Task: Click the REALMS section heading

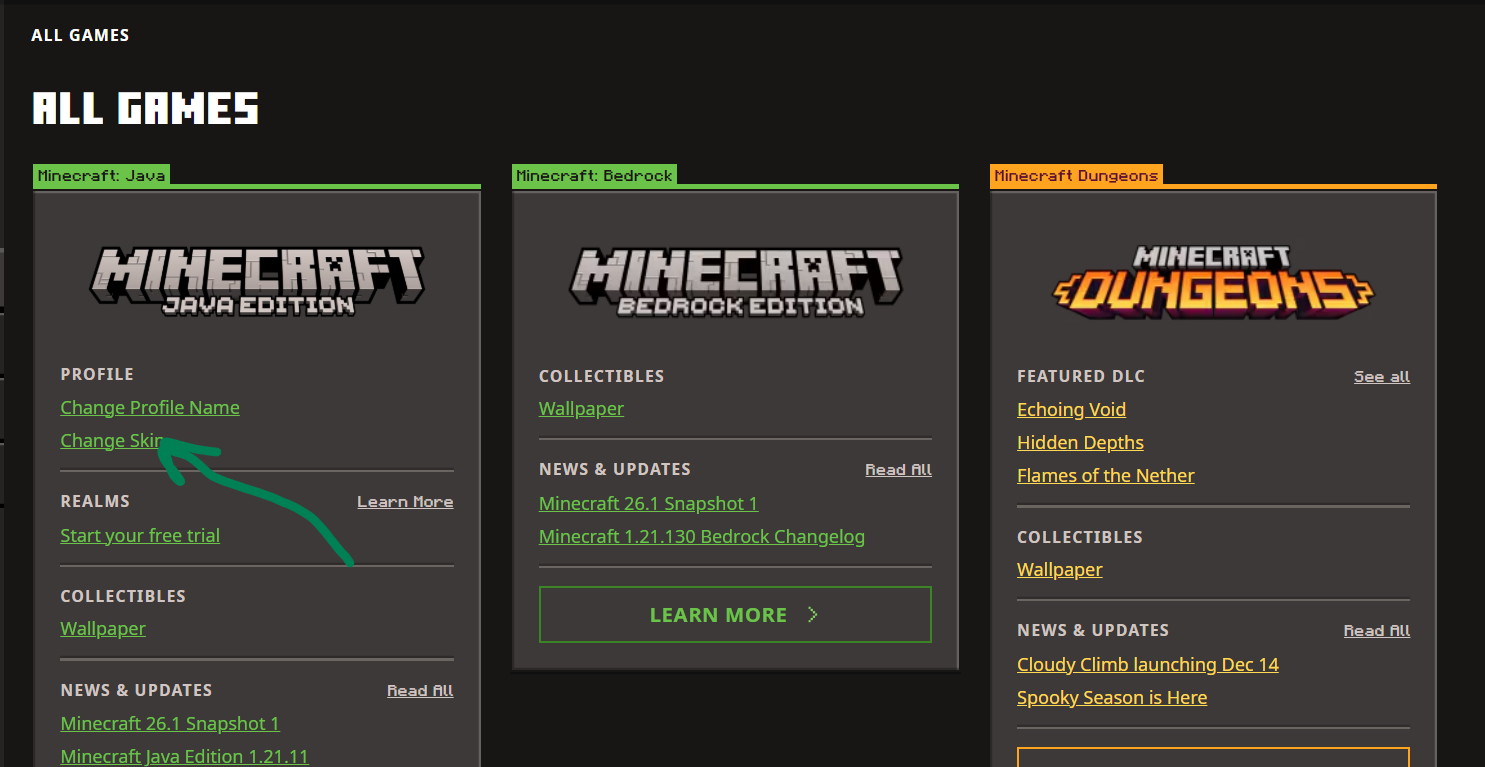Action: click(x=95, y=501)
